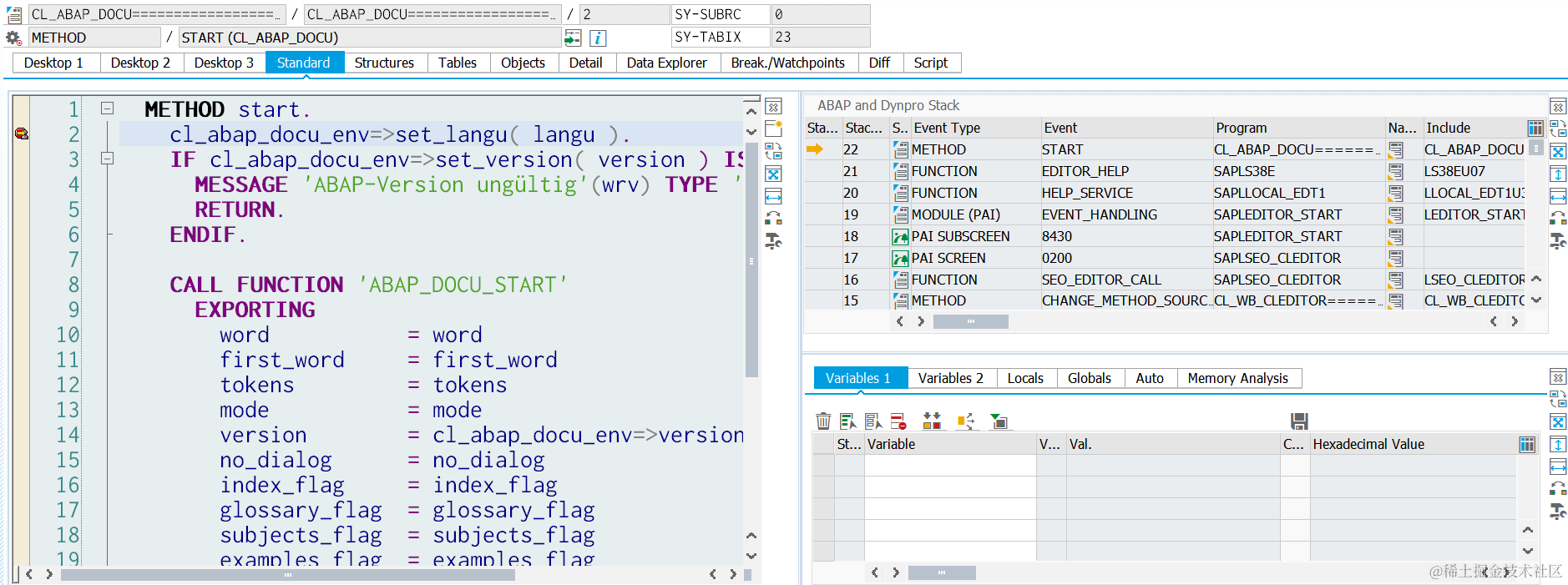Click the Variable column header
Image resolution: width=1568 pixels, height=585 pixels.
(x=950, y=444)
